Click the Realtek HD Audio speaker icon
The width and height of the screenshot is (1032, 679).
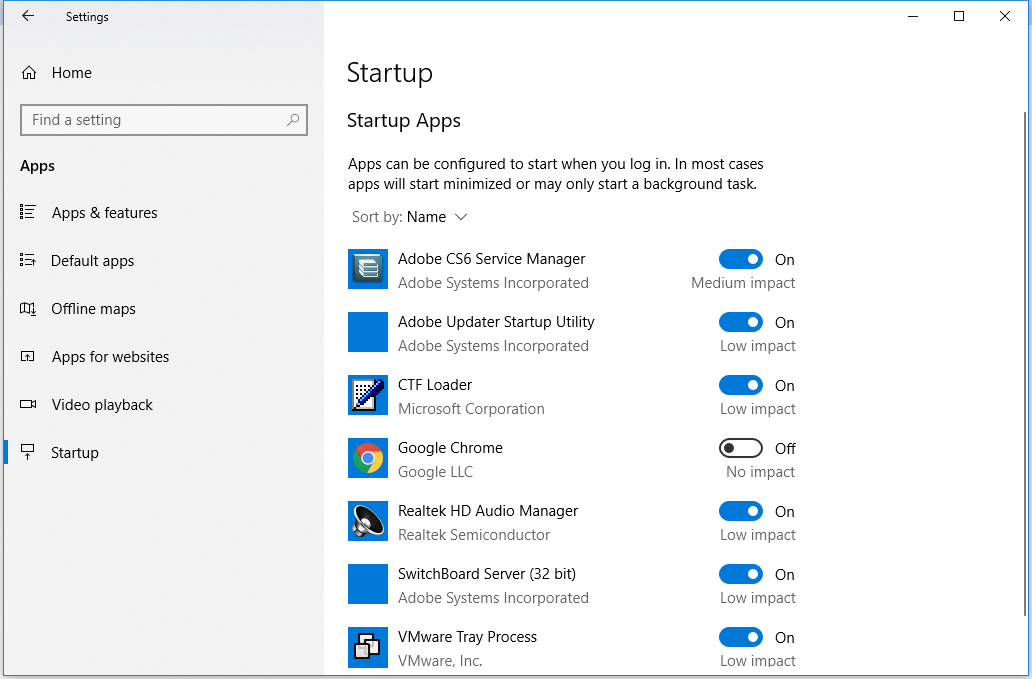tap(367, 521)
